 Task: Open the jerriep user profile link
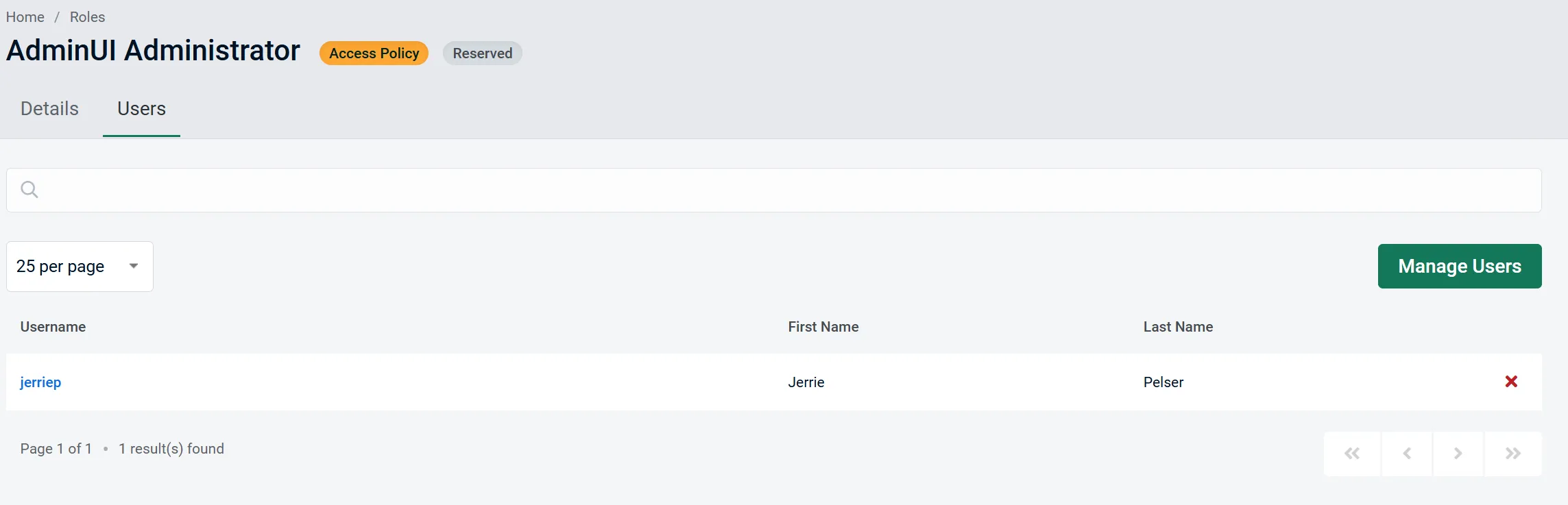(40, 382)
